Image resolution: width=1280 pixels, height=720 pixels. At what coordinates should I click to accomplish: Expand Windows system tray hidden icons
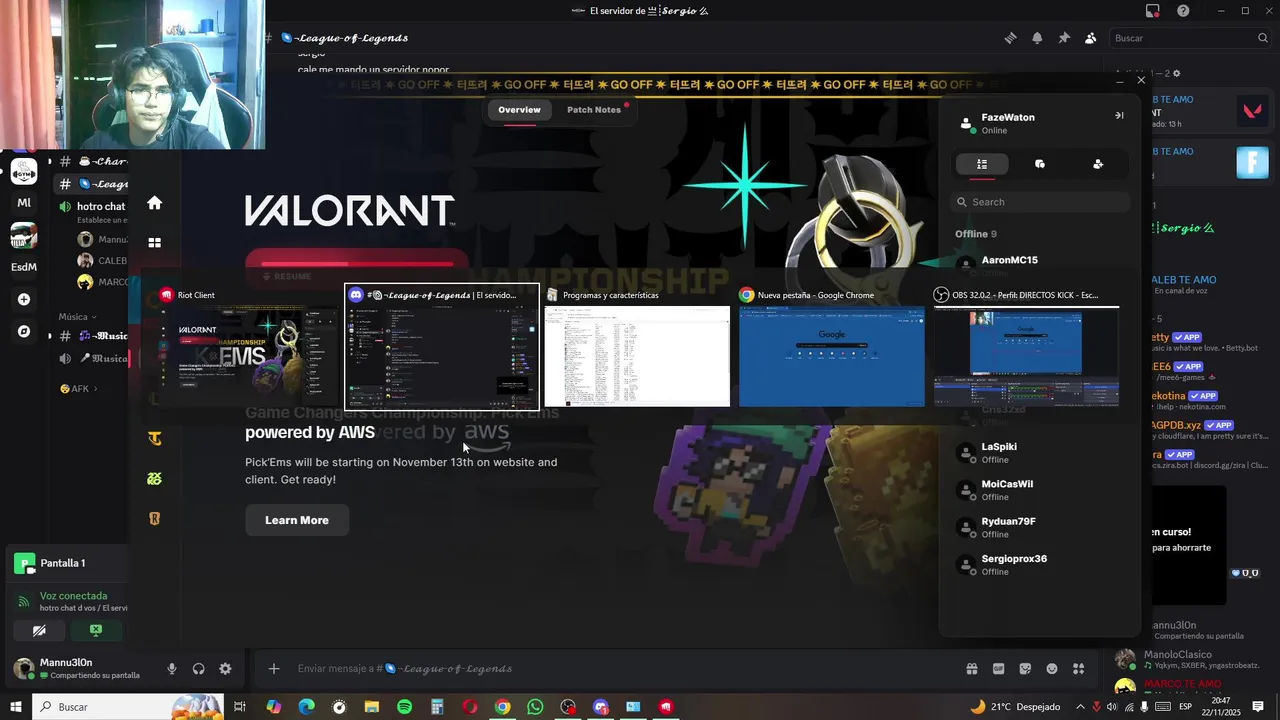coord(1080,707)
